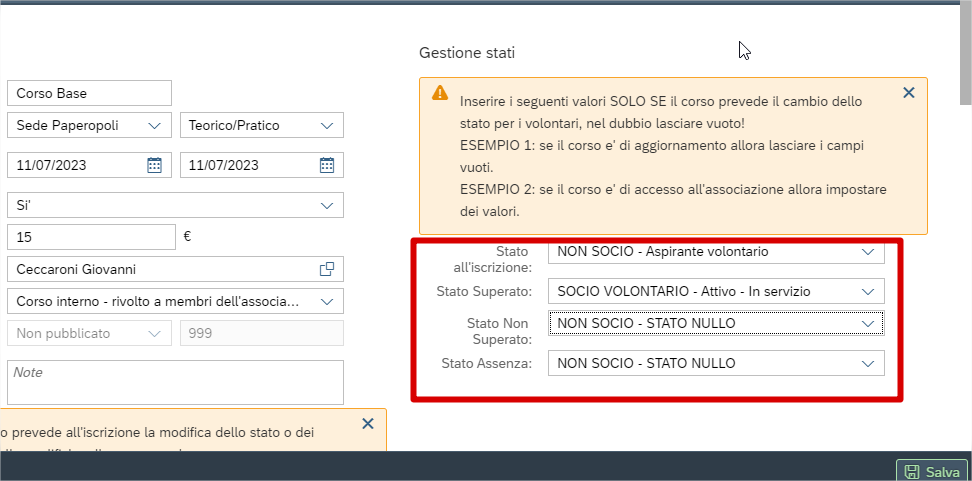Open calendar picker for the start date

[154, 165]
